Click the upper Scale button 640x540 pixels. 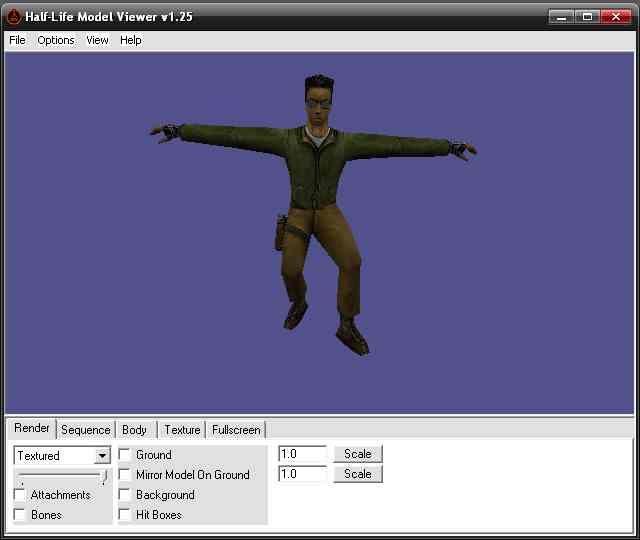pos(358,454)
